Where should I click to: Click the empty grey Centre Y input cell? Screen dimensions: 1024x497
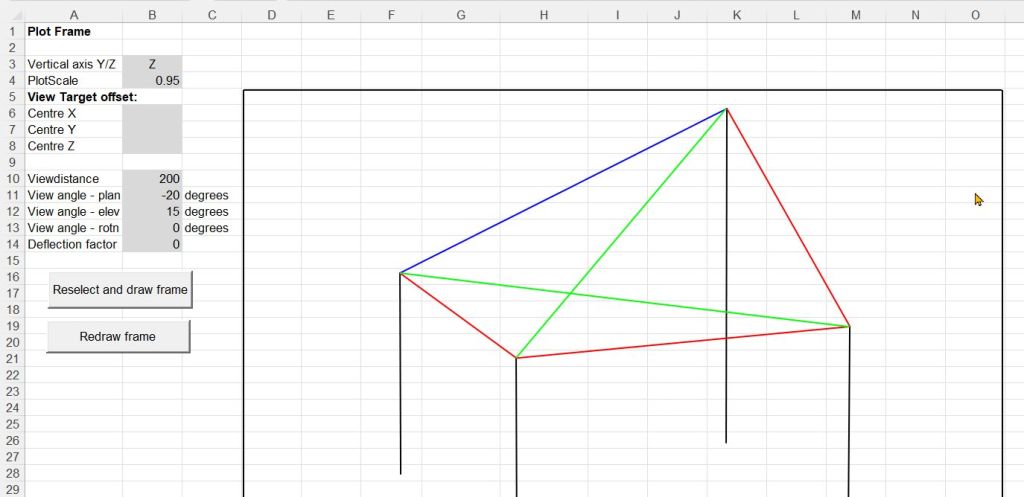pos(152,129)
